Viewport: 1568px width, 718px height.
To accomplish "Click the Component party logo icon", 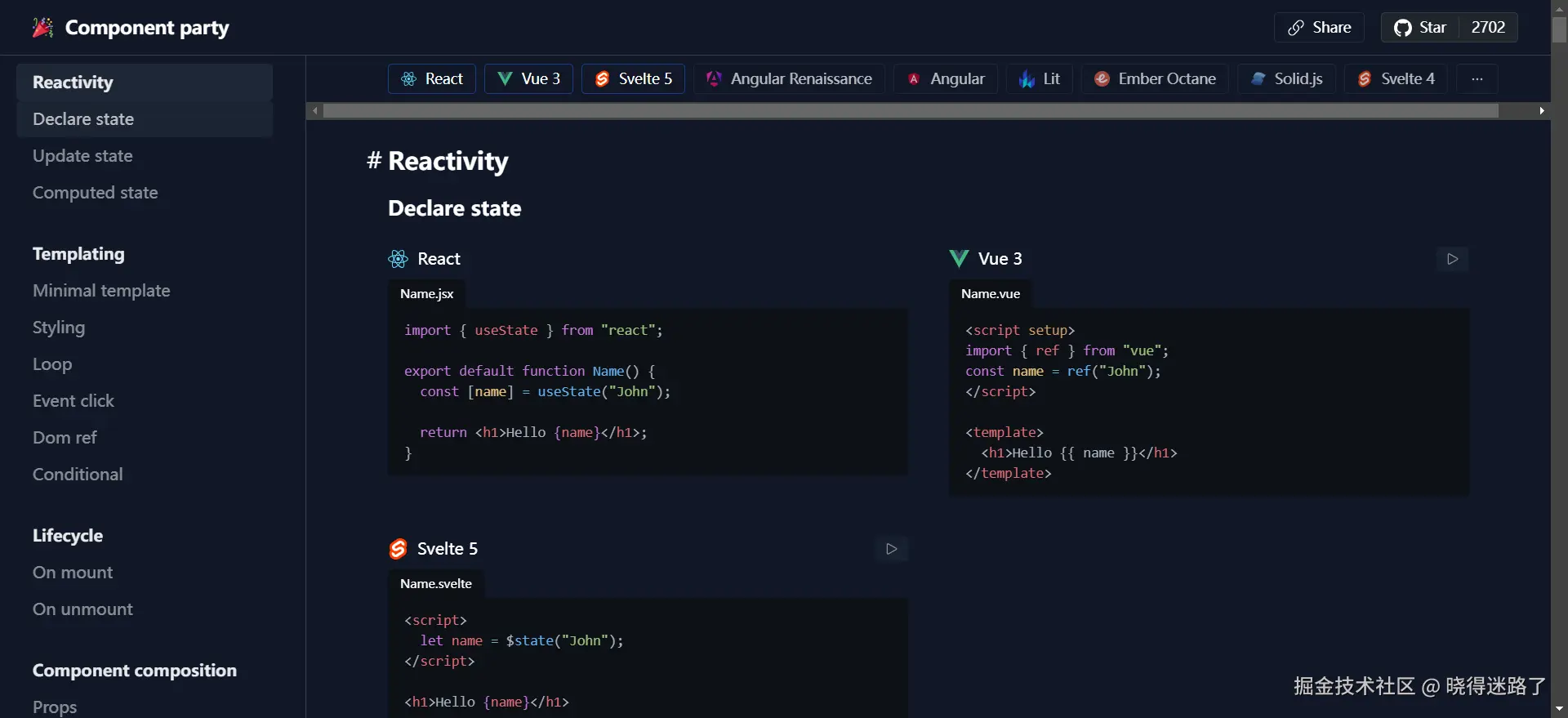I will tap(43, 28).
